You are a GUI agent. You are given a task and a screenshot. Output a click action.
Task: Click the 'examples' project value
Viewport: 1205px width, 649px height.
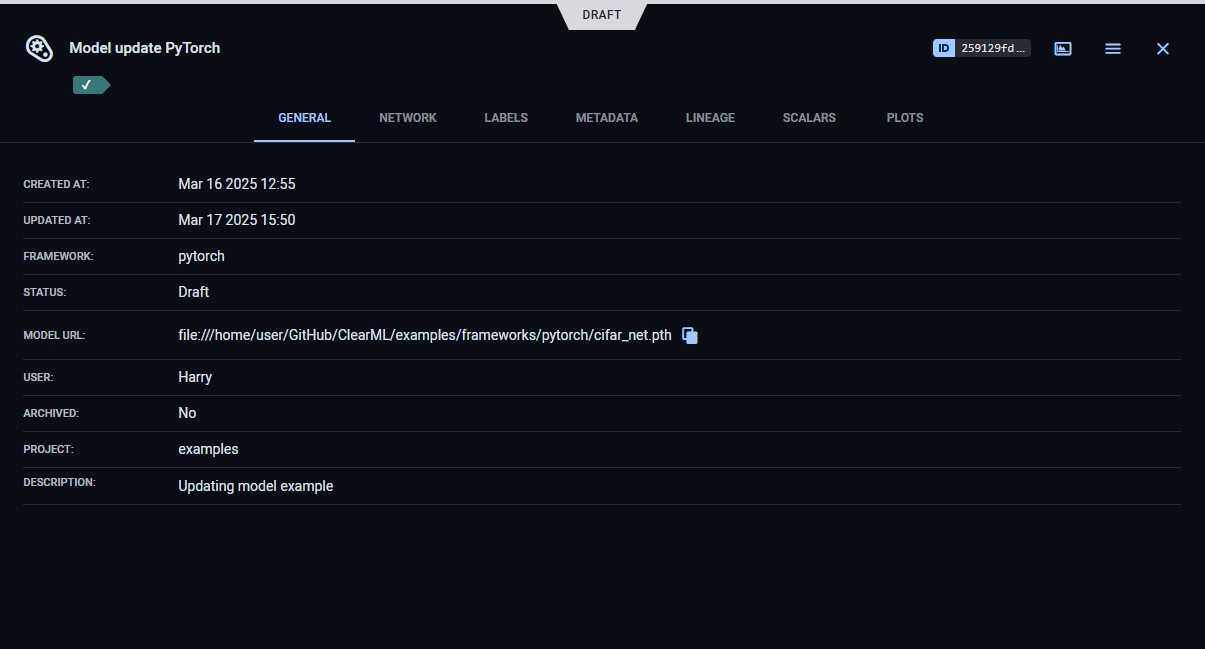point(208,449)
